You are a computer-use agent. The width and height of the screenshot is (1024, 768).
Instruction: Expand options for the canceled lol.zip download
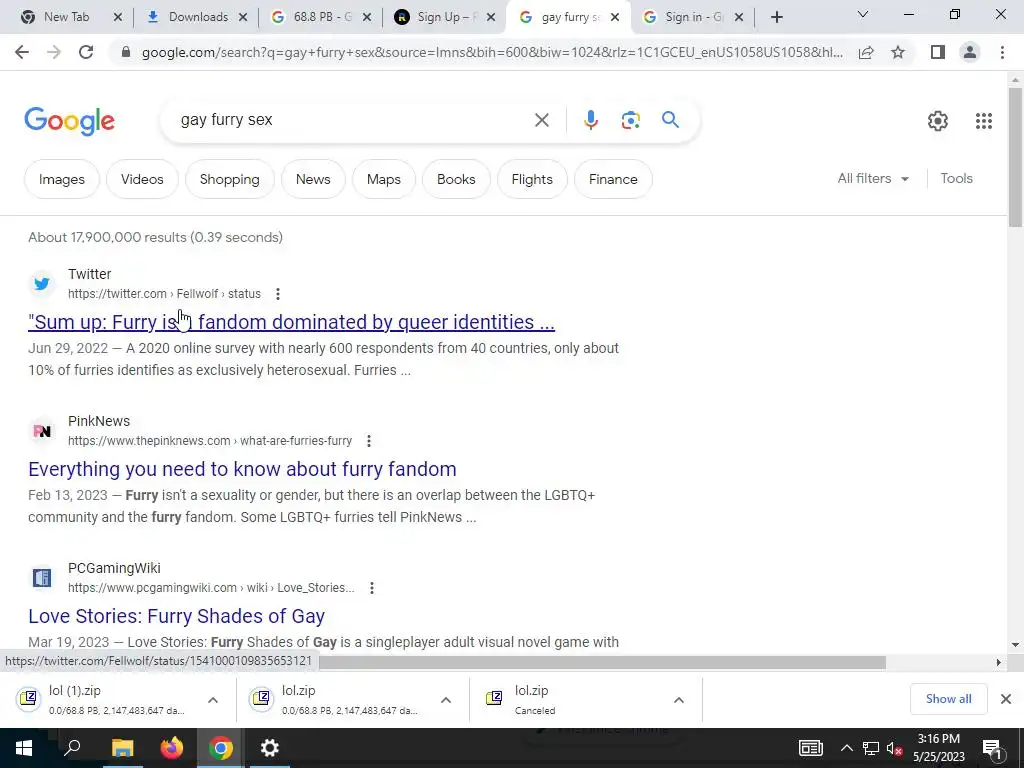pyautogui.click(x=679, y=700)
